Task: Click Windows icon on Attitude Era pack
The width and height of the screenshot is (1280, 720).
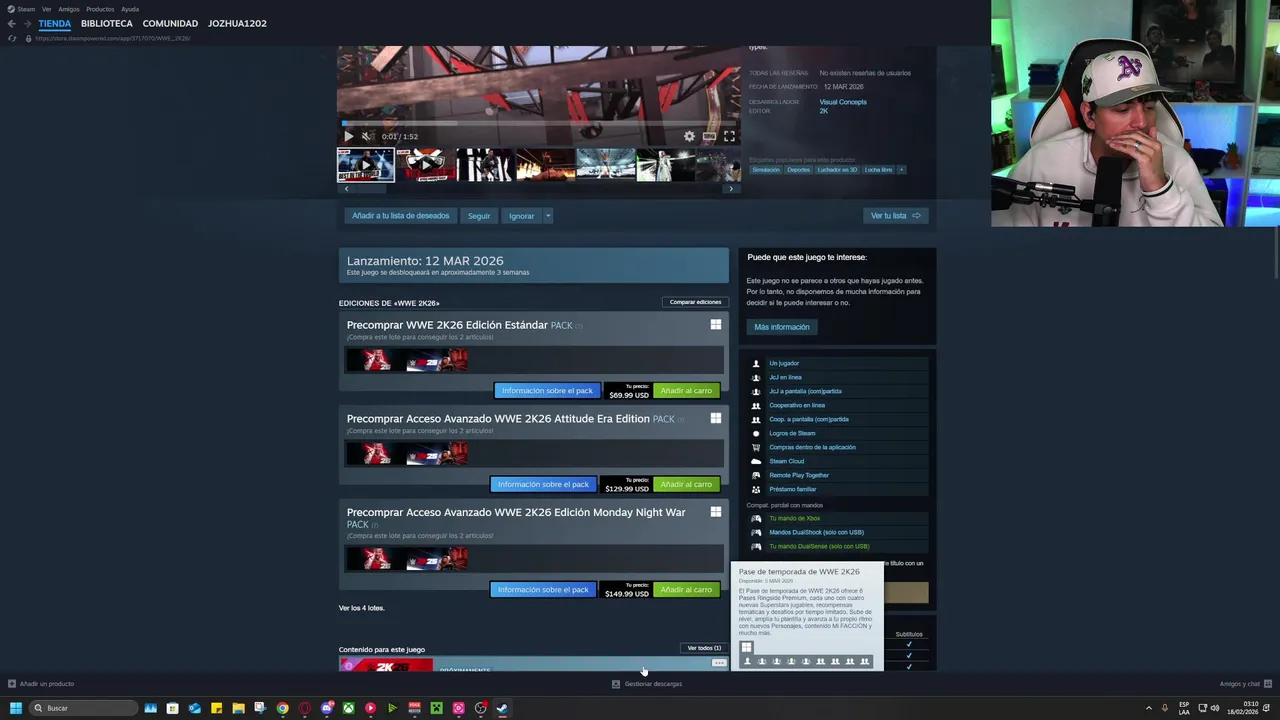Action: (x=716, y=418)
